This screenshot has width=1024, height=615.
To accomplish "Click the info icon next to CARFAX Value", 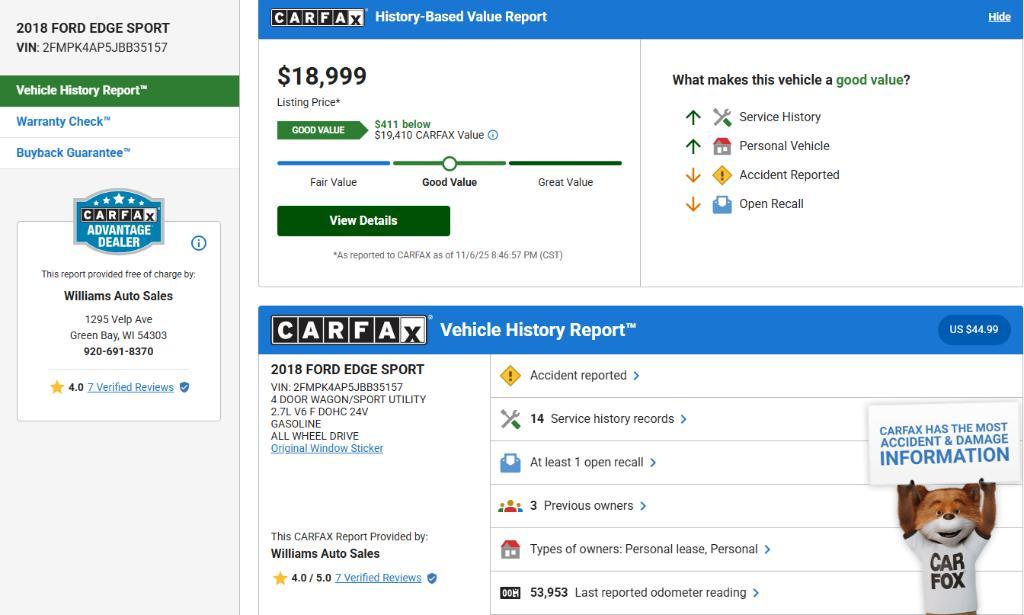I will [493, 135].
